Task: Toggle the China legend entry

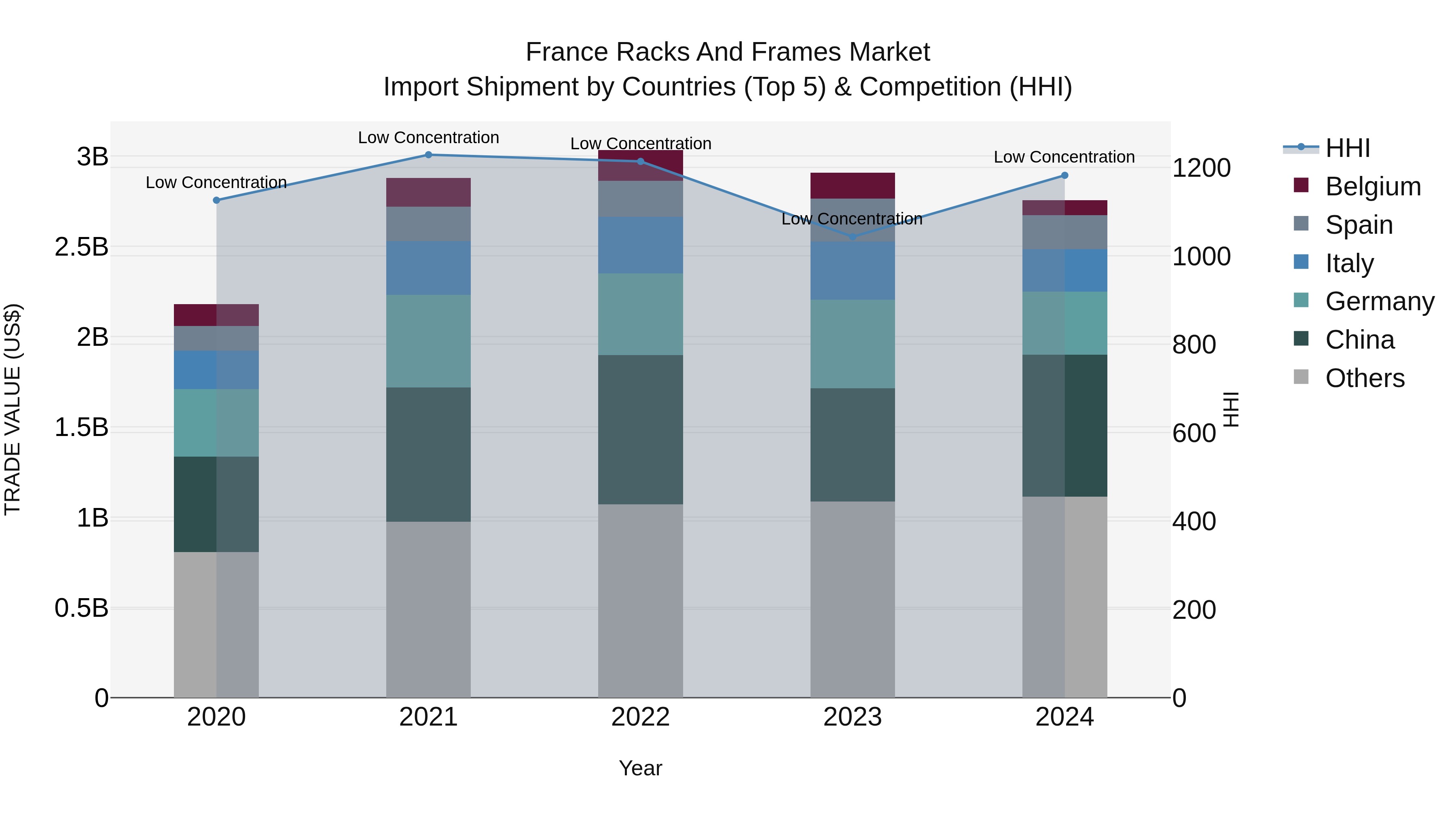Action: pos(1344,340)
